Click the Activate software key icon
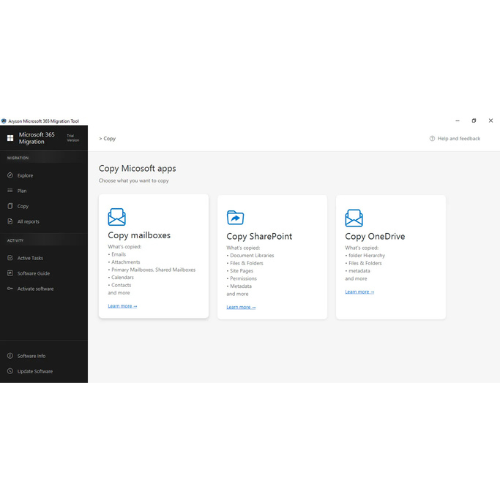Screen dimensions: 500x500 pos(10,288)
